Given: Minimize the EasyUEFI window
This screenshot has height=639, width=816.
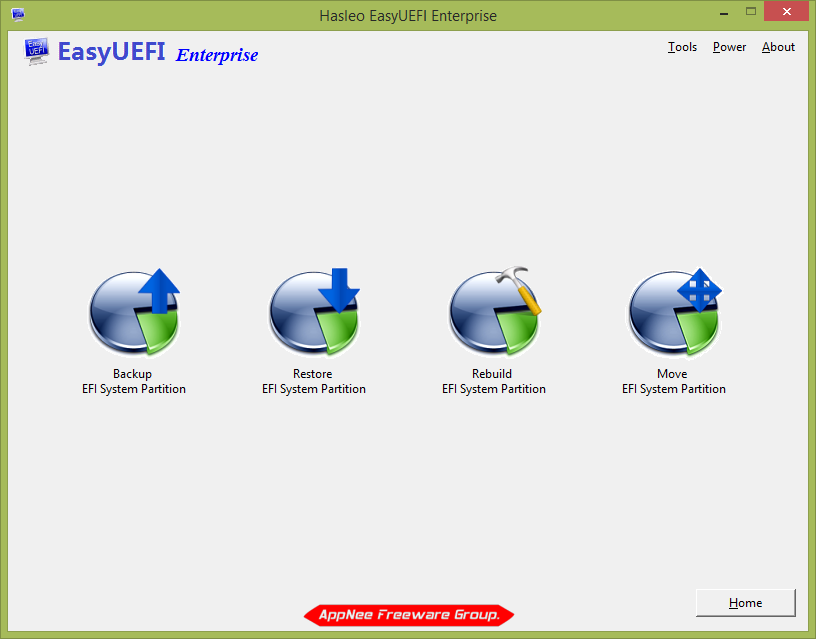Looking at the screenshot, I should (723, 12).
